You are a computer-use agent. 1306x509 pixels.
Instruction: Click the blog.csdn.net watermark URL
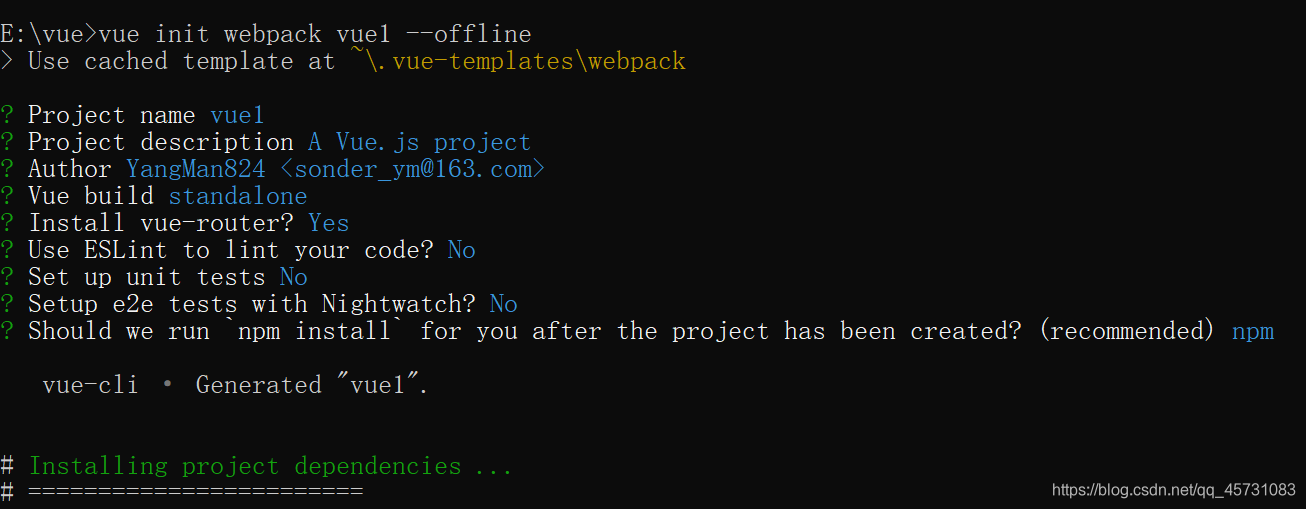click(x=1174, y=490)
